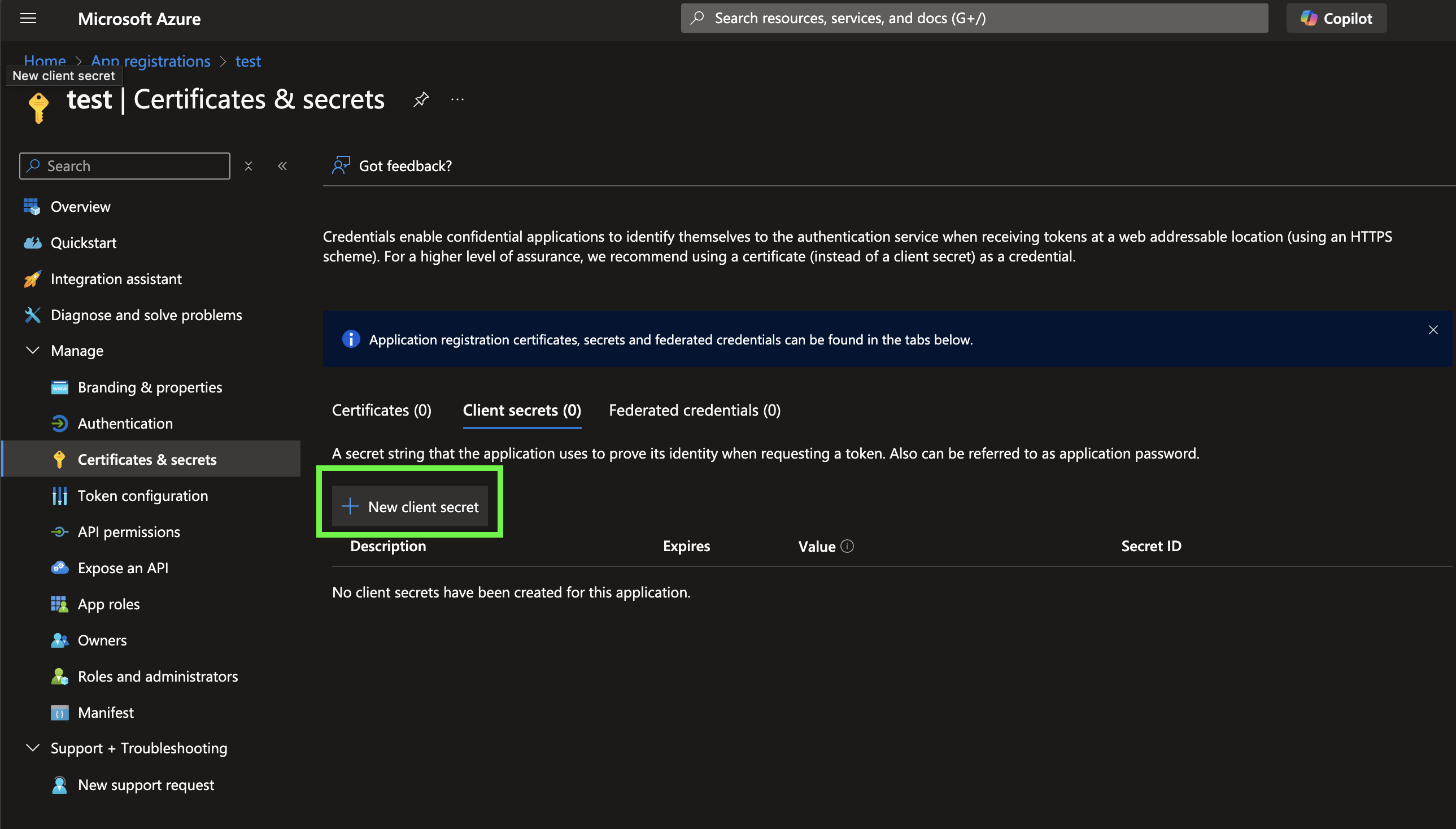Collapse the Manage section chevron

32,350
